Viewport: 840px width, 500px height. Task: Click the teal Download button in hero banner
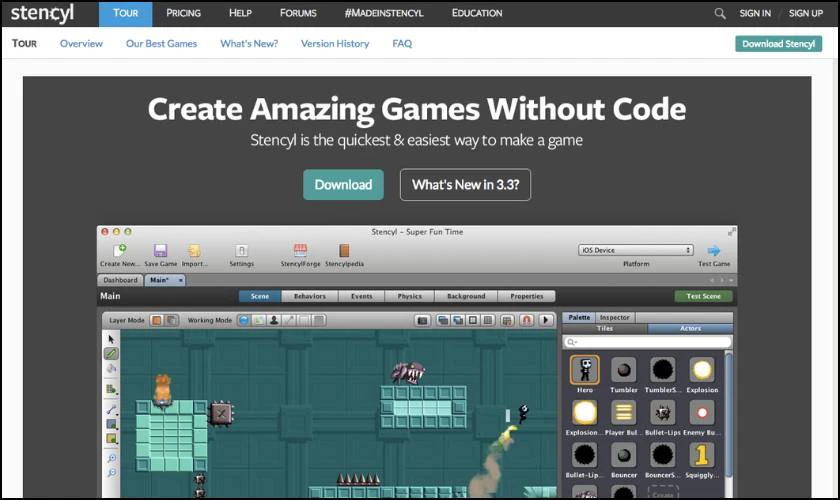[x=343, y=185]
